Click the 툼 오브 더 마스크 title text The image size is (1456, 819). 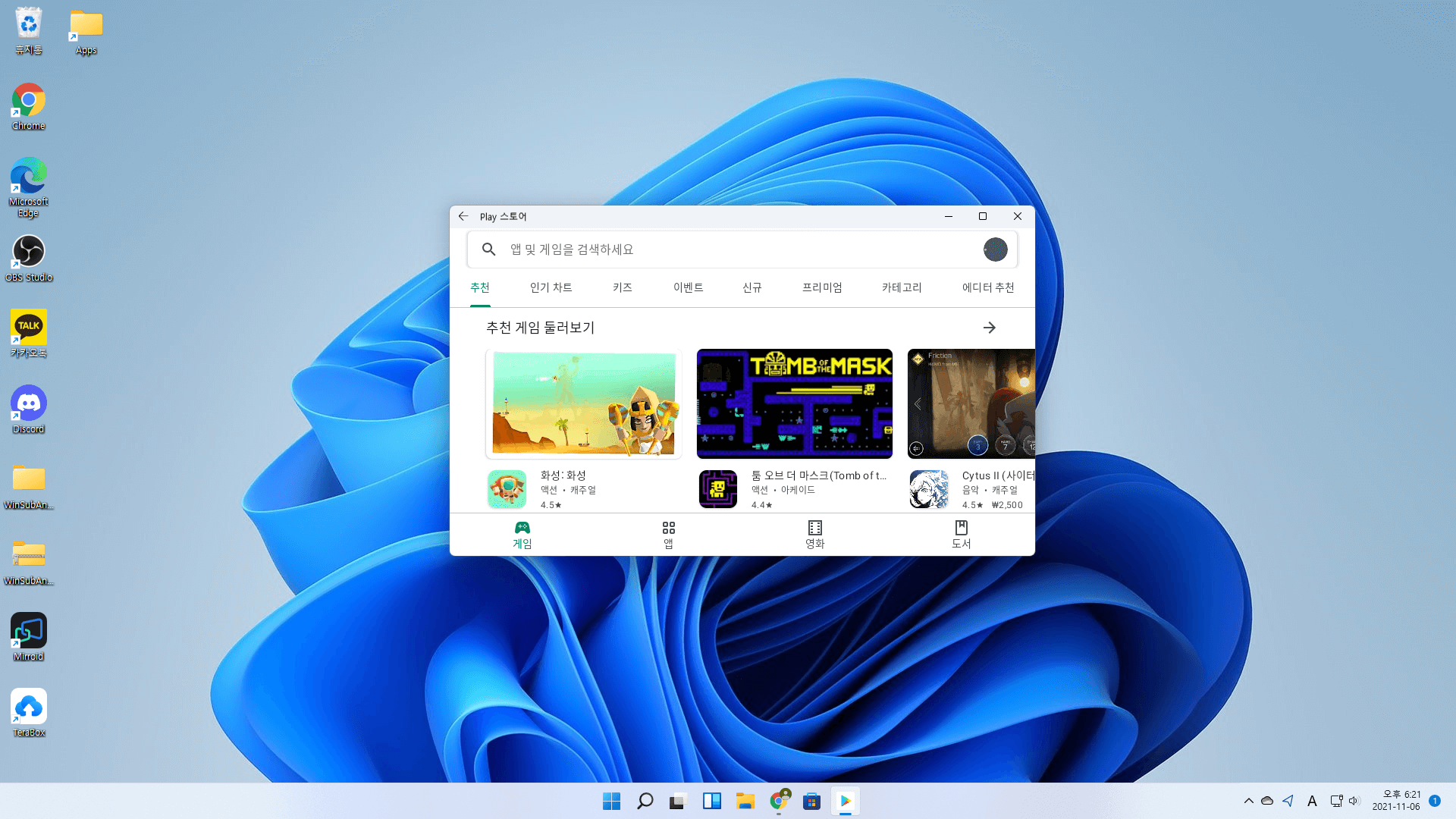click(819, 475)
